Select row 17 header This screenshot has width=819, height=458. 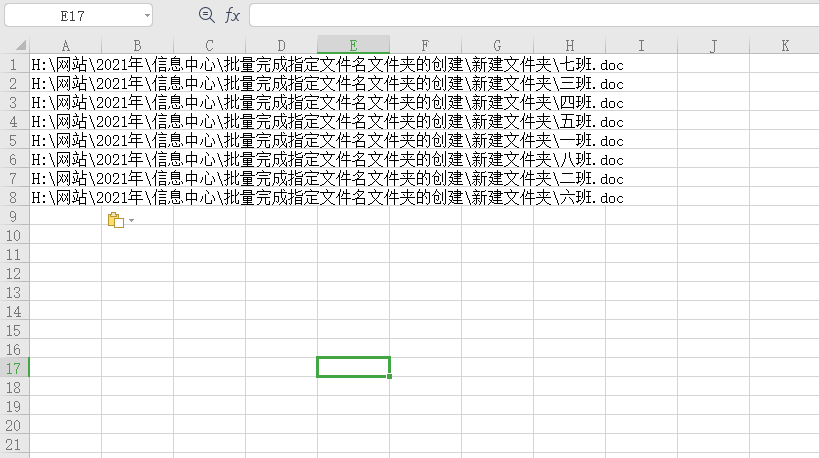click(x=14, y=368)
